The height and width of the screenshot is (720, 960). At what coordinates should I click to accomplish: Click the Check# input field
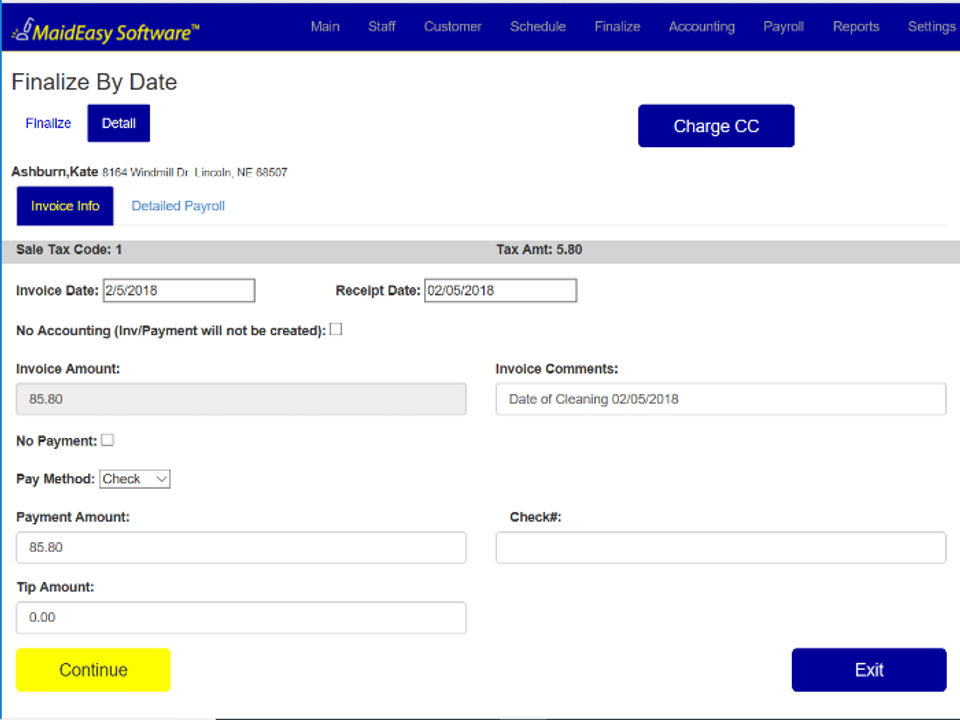pyautogui.click(x=721, y=547)
